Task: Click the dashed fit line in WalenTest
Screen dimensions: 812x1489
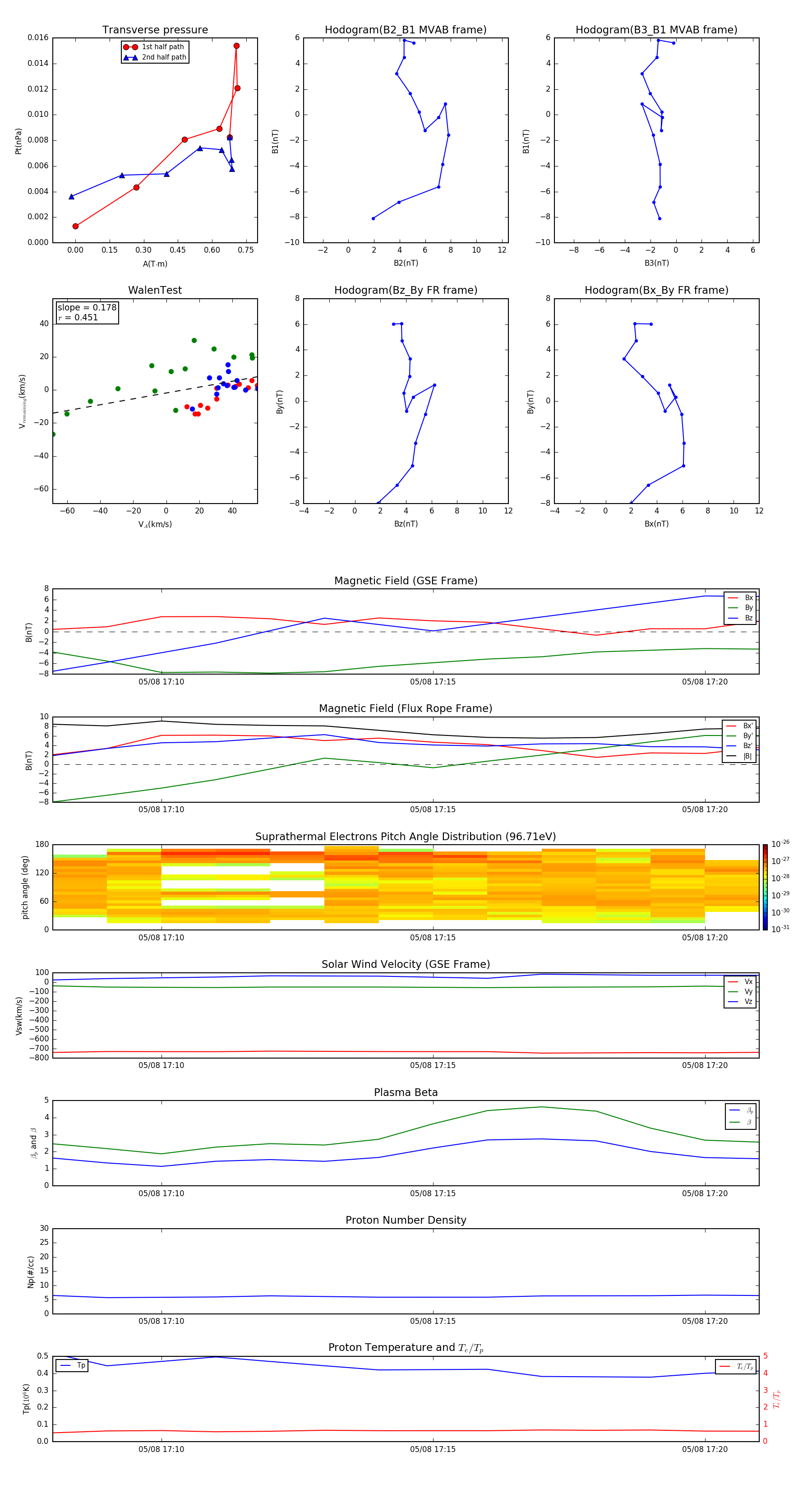Action: pyautogui.click(x=155, y=395)
